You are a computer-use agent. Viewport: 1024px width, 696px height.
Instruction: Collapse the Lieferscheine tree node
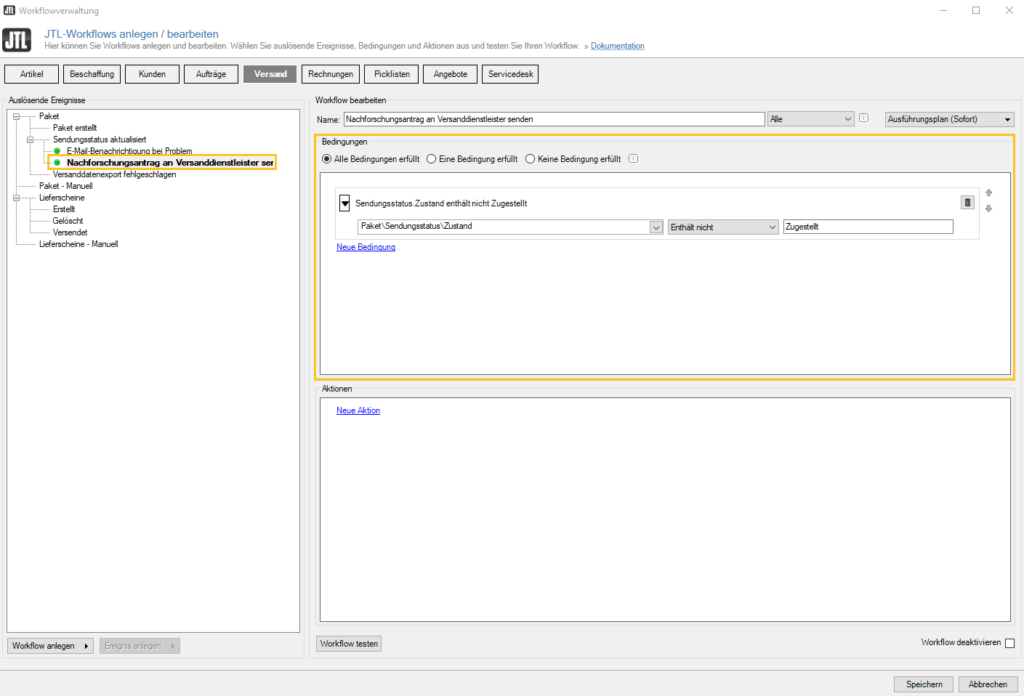pyautogui.click(x=17, y=198)
